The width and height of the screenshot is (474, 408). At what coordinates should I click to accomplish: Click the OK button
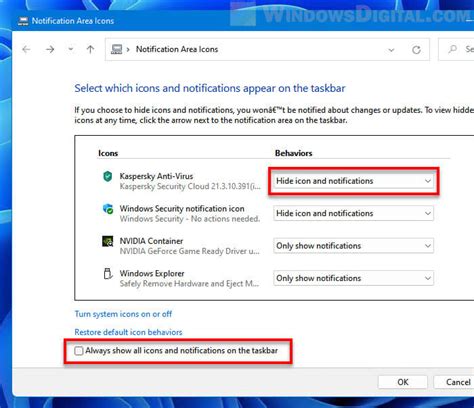pos(403,382)
